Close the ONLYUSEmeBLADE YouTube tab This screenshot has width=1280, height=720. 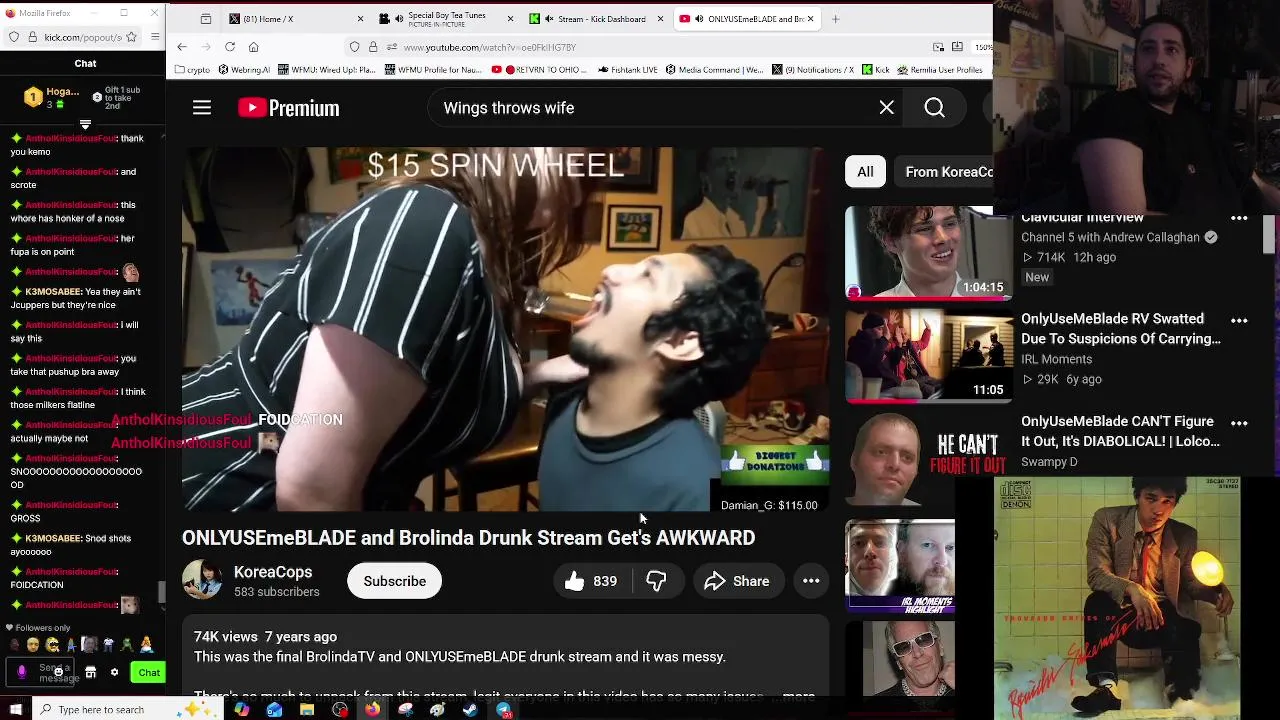(810, 19)
